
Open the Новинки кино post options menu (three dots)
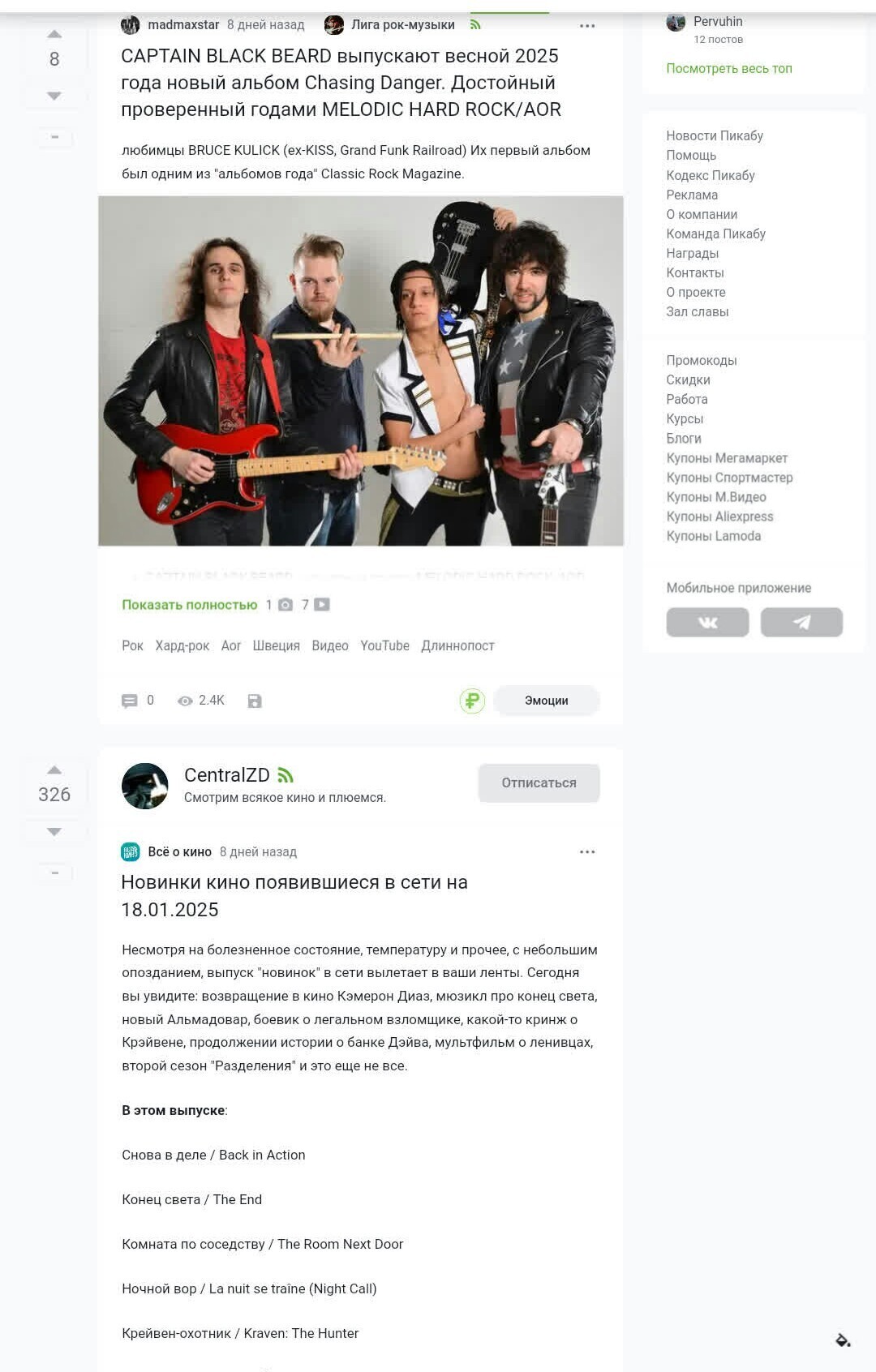tap(587, 852)
